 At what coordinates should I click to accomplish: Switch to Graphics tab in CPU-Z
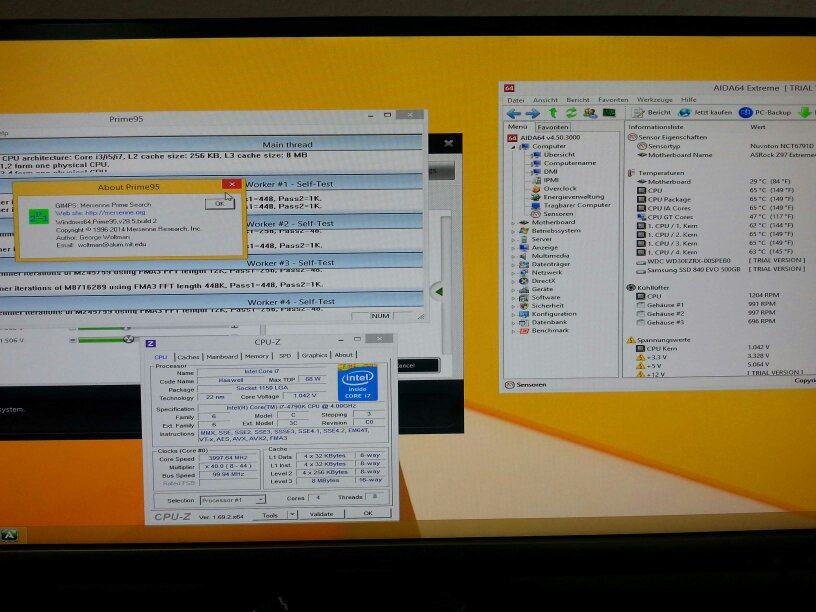point(314,355)
